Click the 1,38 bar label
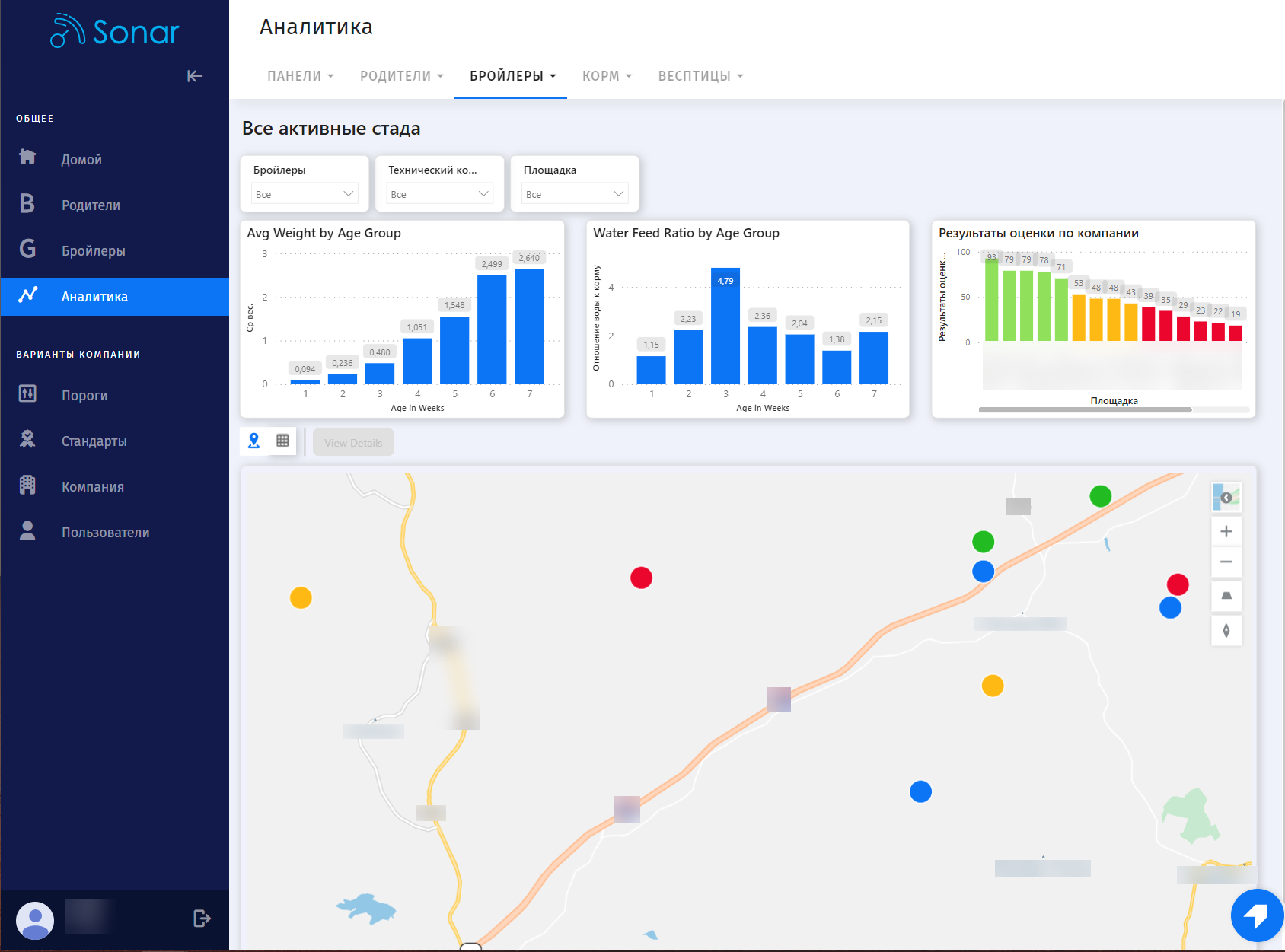This screenshot has height=952, width=1285. (x=837, y=339)
